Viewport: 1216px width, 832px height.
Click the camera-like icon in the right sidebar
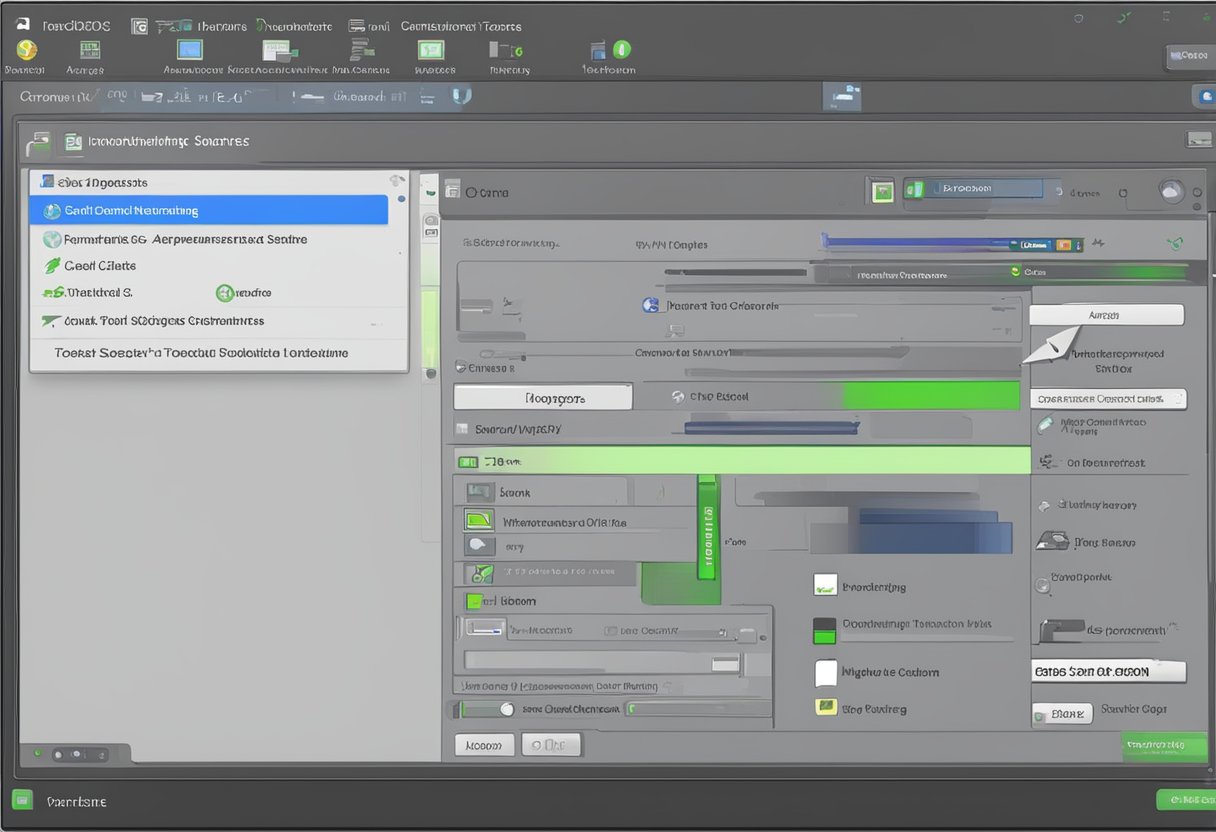(1051, 541)
